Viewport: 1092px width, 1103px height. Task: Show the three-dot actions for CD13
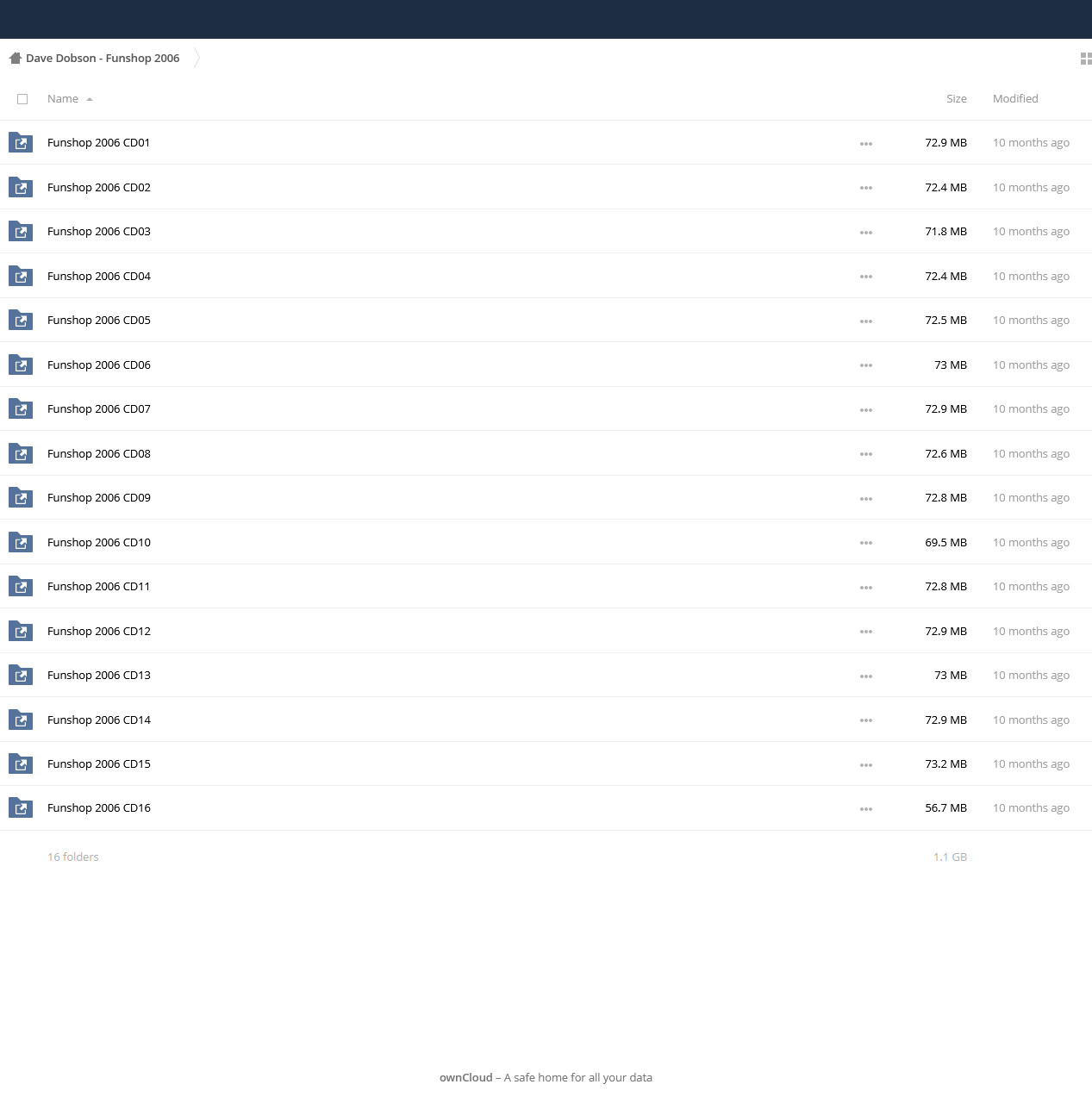(x=866, y=676)
